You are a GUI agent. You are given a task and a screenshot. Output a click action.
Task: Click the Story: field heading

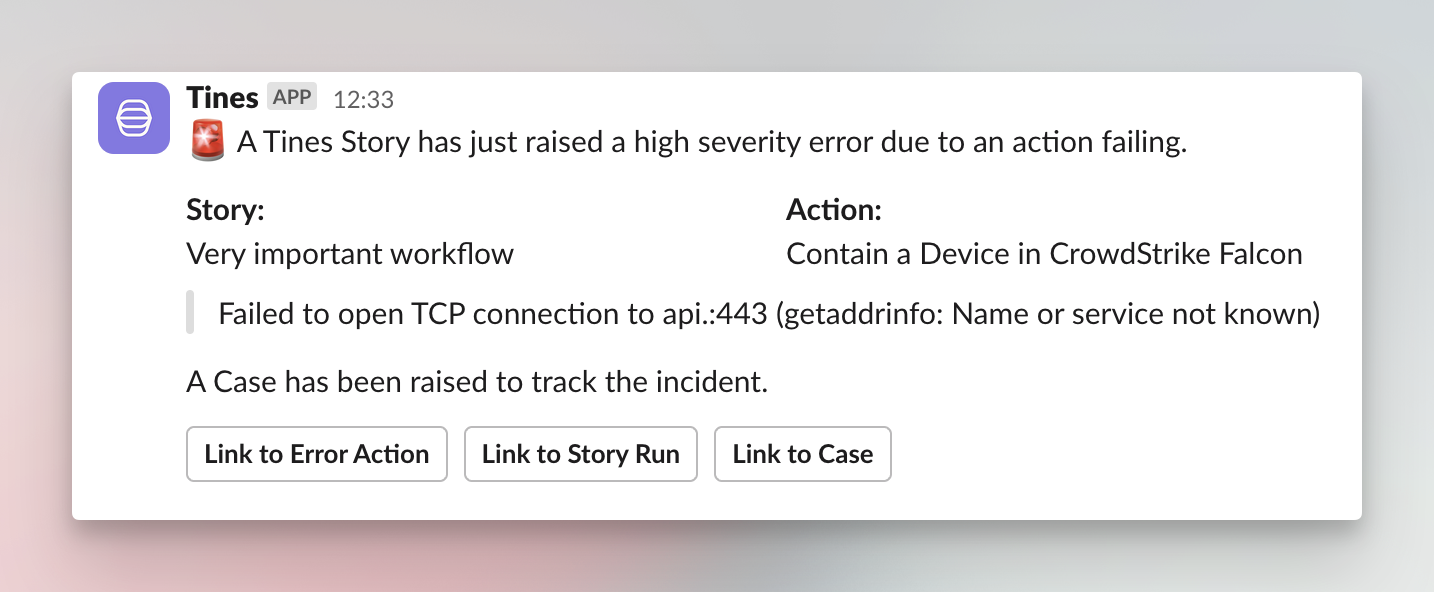click(226, 210)
